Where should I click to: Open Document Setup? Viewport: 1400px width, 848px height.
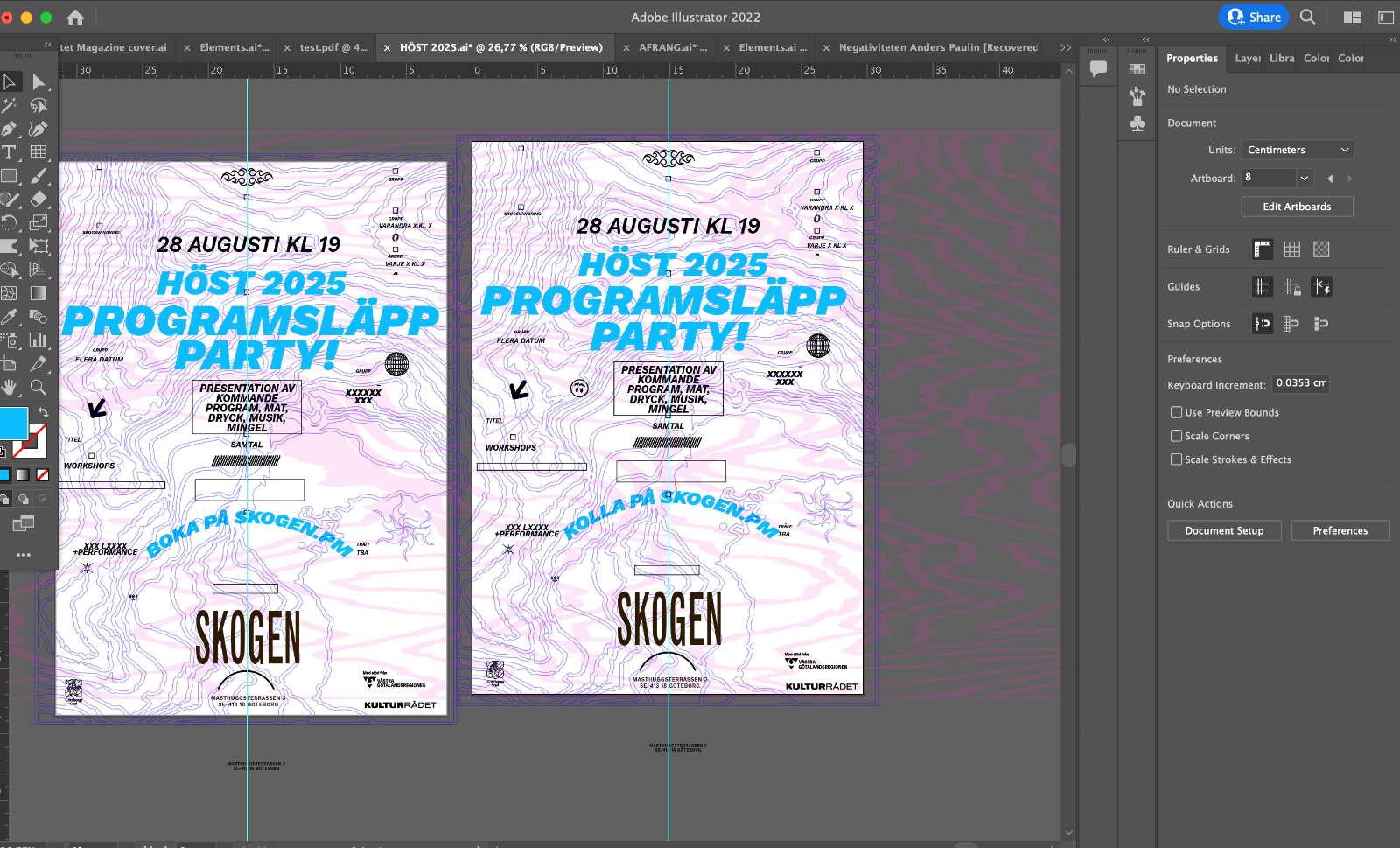tap(1224, 530)
